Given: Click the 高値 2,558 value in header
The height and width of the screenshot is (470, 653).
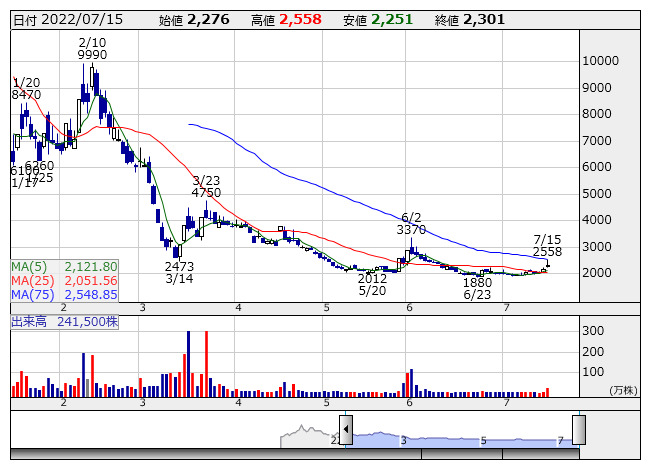Looking at the screenshot, I should [x=301, y=19].
